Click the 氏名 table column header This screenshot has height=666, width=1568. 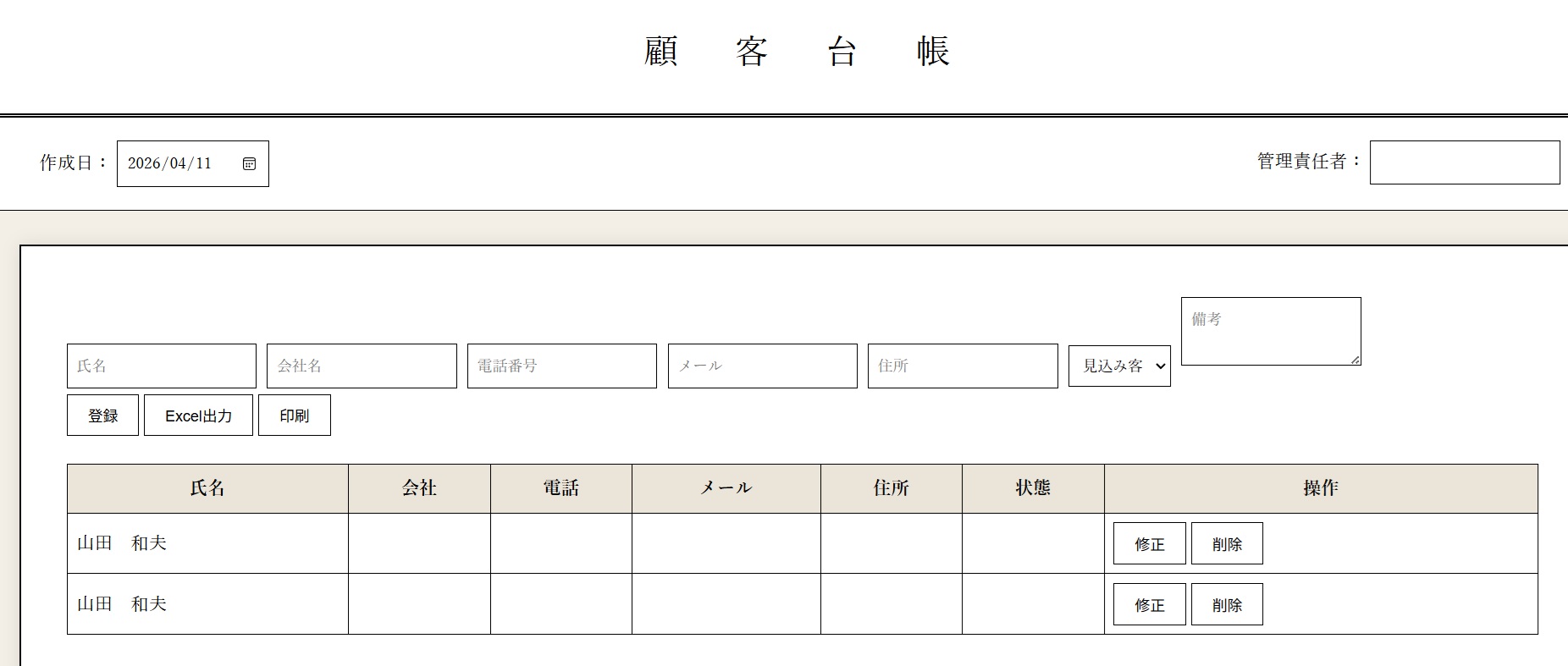(207, 488)
